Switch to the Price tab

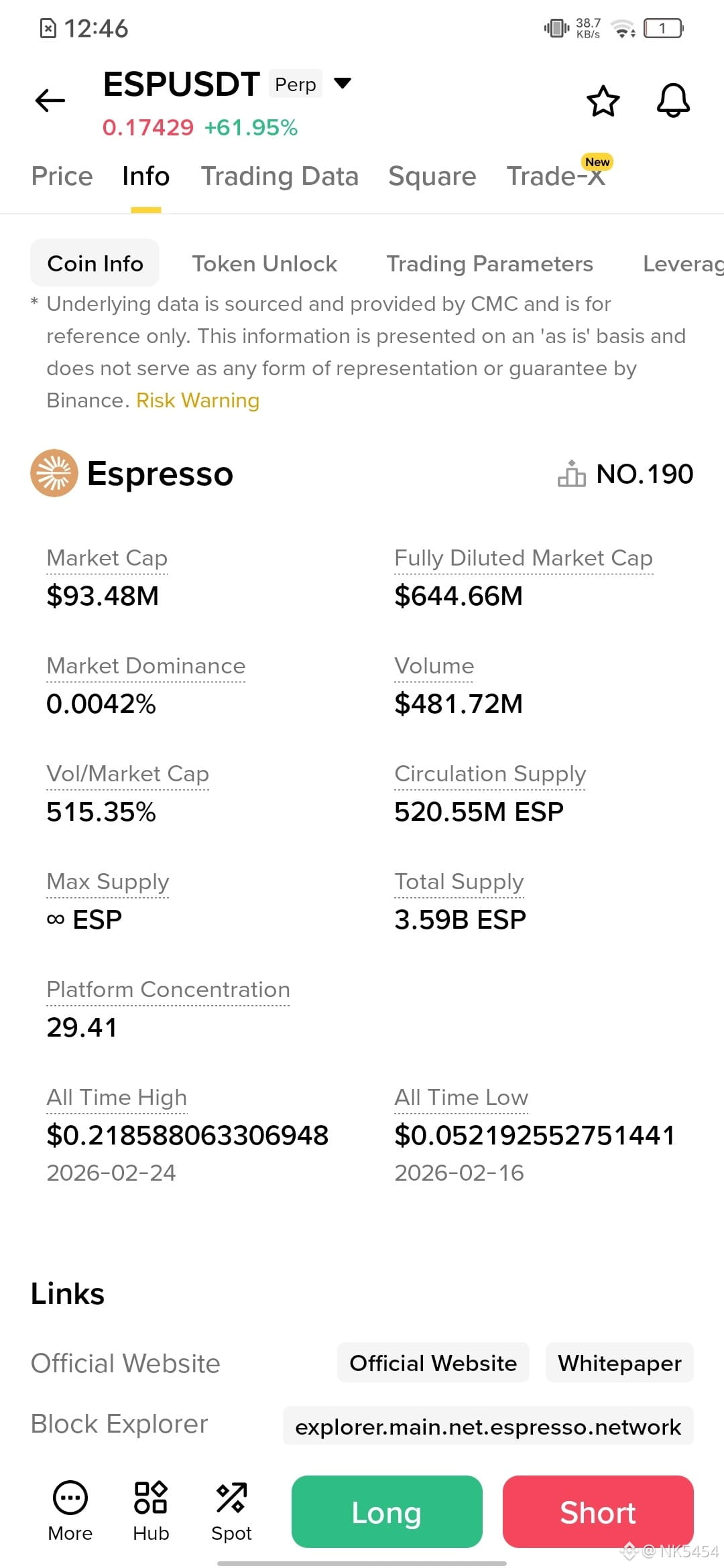pos(62,176)
